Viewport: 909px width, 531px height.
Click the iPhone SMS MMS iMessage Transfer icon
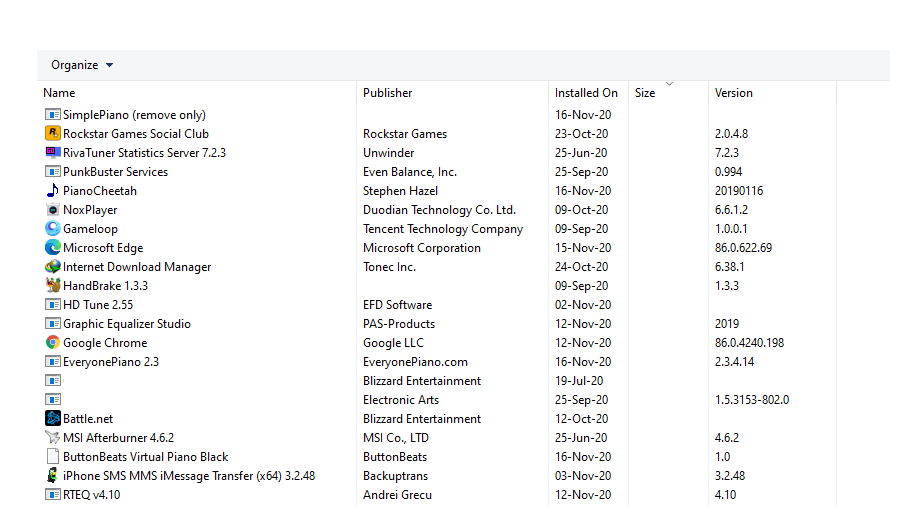[53, 475]
